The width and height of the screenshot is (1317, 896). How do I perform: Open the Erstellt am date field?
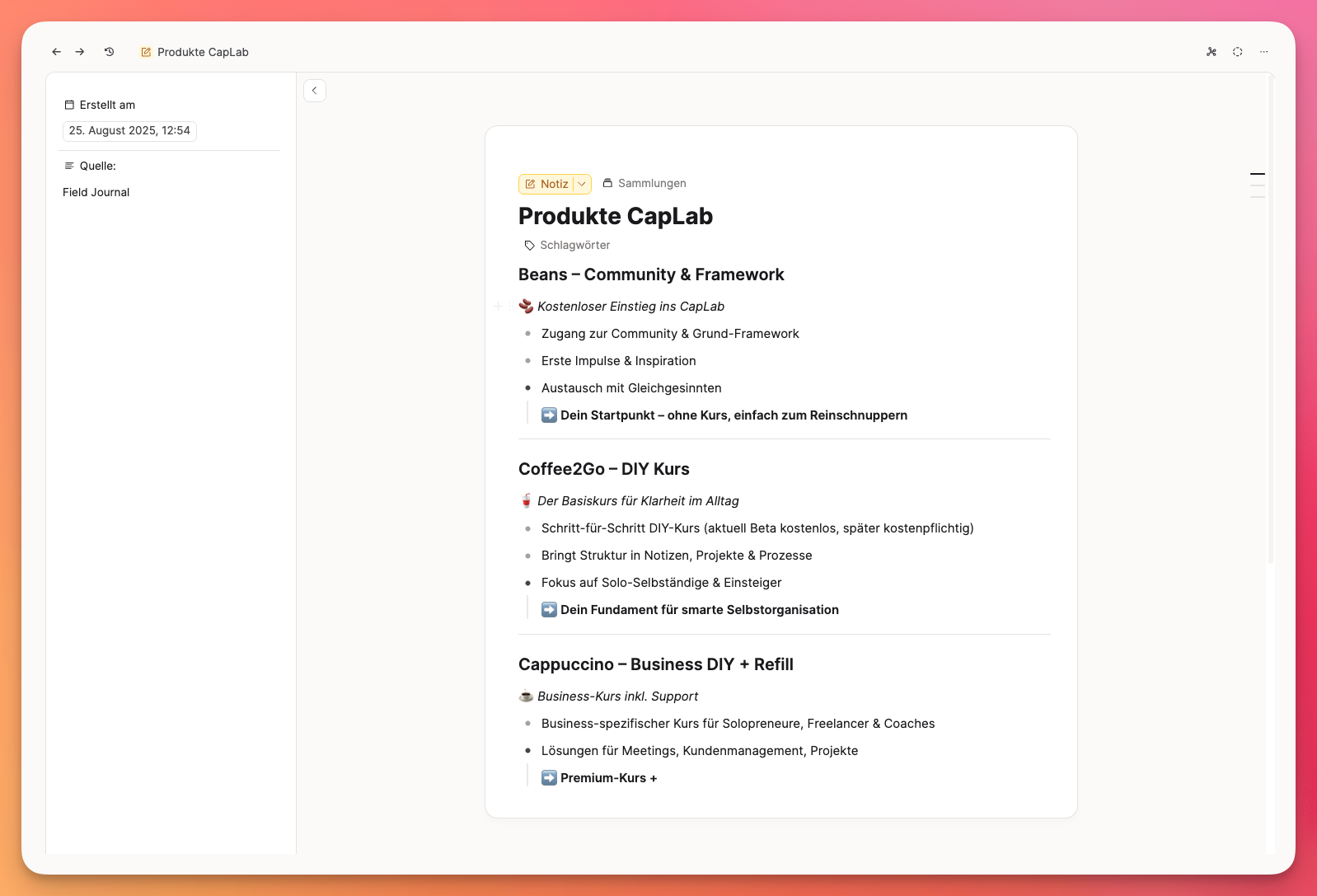[129, 131]
